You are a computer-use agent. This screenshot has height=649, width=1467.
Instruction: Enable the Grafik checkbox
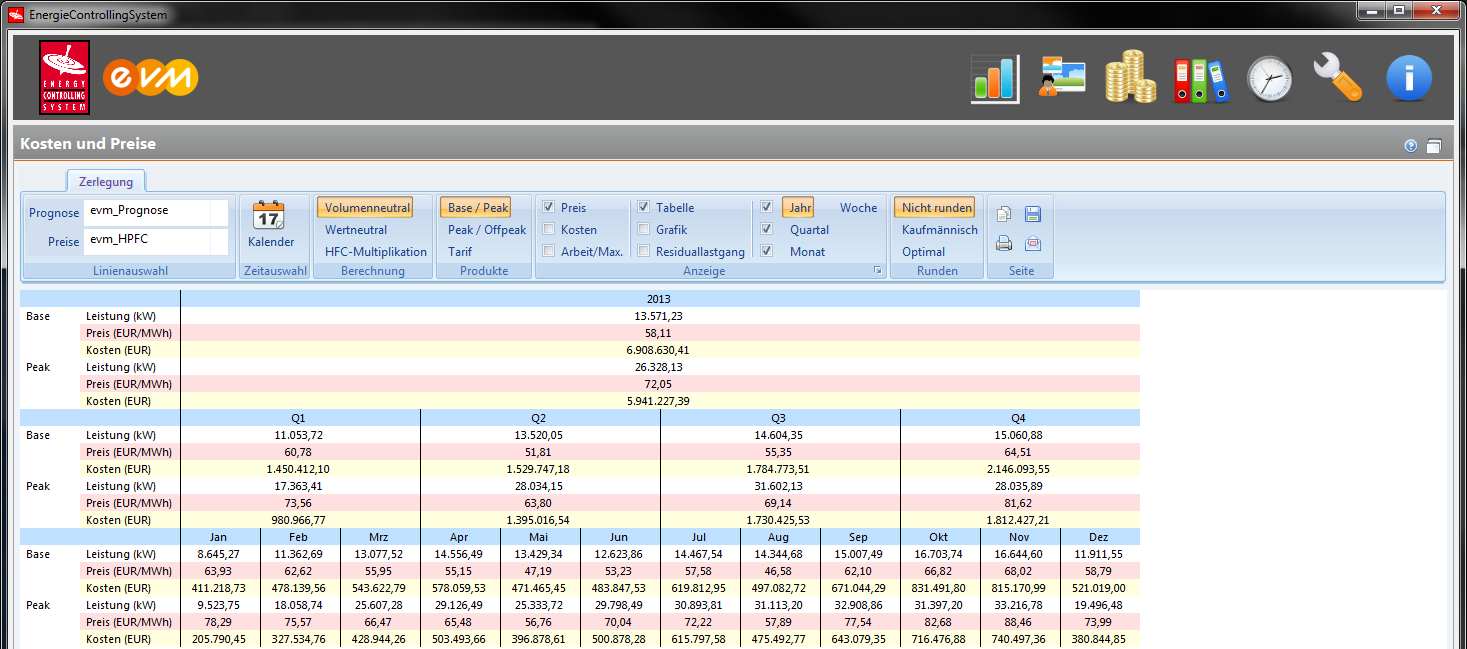(x=644, y=230)
